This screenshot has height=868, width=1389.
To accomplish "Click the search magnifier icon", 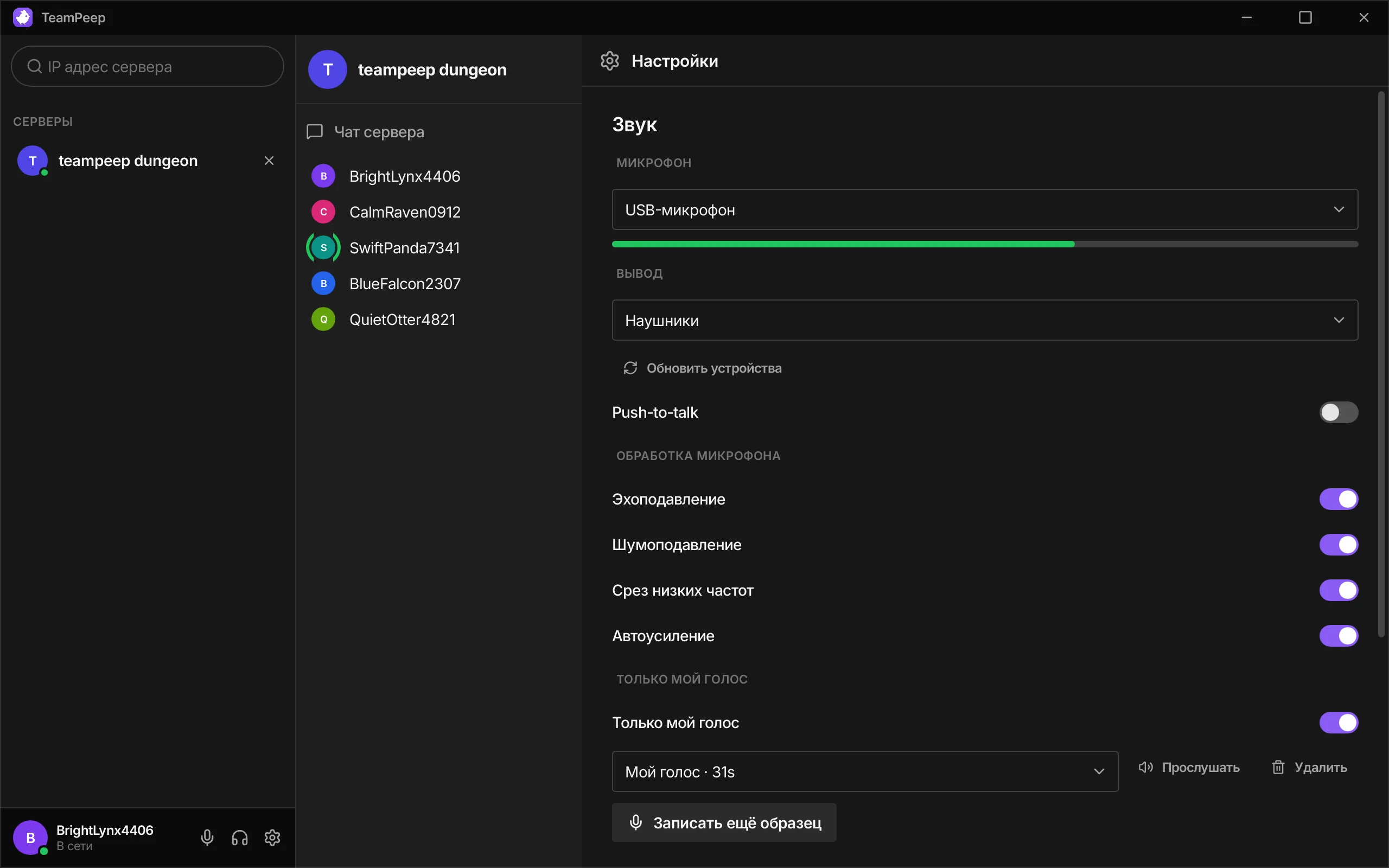I will 34,67.
